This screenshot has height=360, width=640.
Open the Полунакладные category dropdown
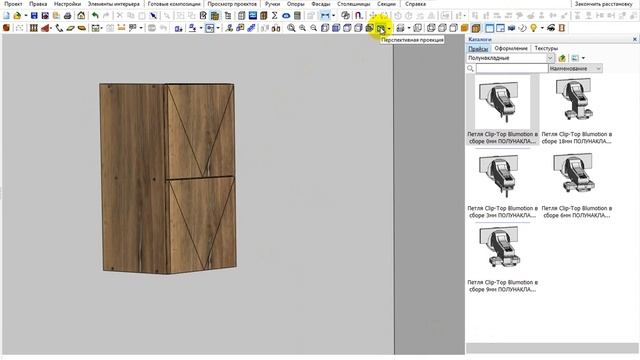tap(550, 58)
